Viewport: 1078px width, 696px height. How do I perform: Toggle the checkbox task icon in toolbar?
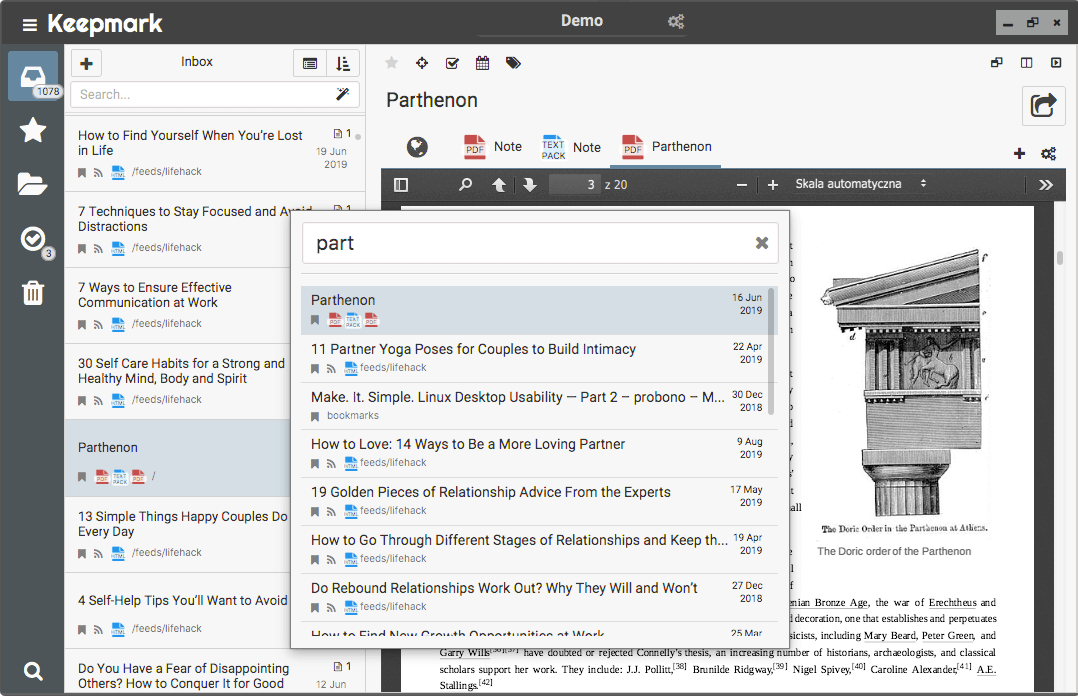pyautogui.click(x=452, y=63)
